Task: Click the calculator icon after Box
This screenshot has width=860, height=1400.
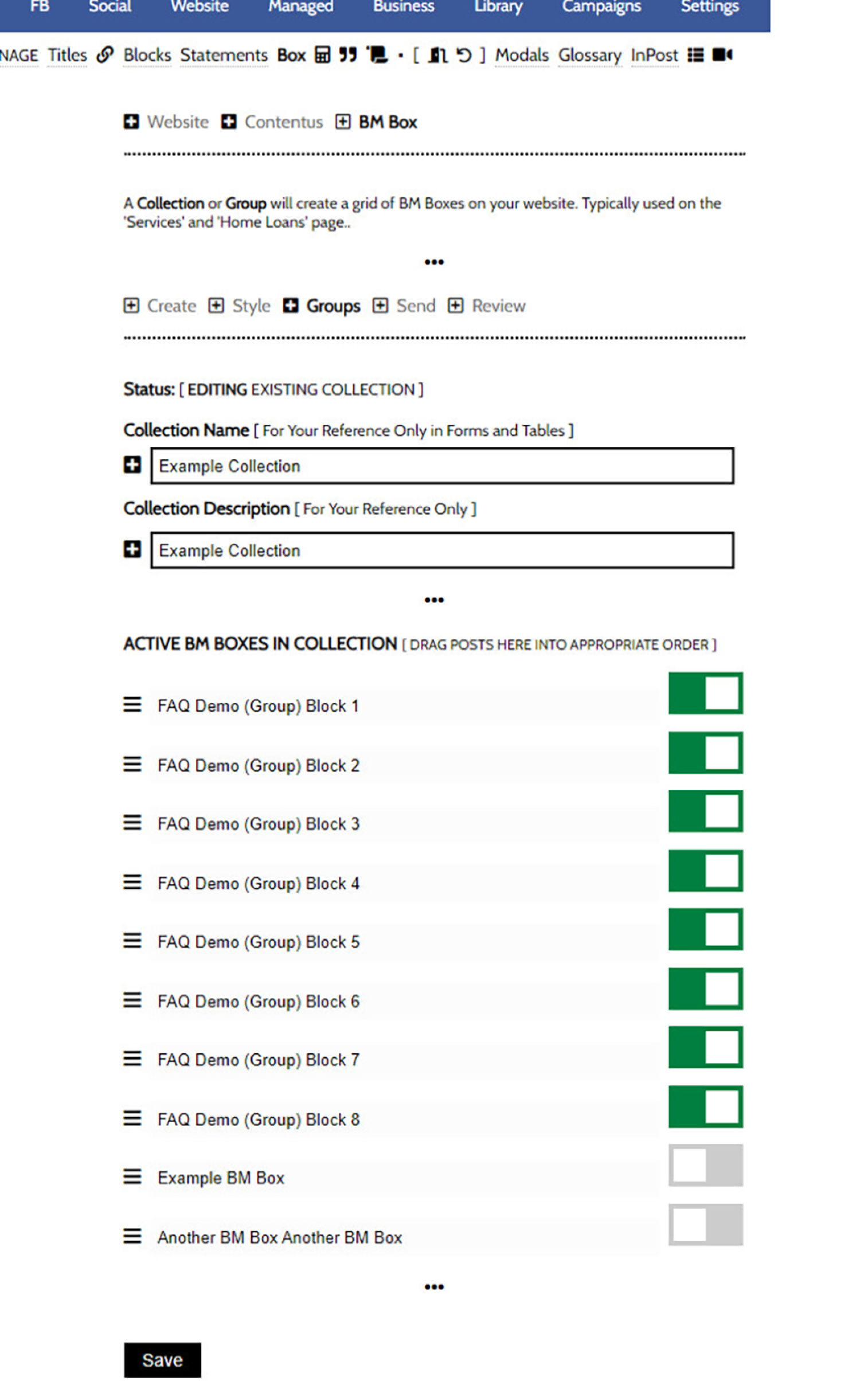Action: pos(323,55)
